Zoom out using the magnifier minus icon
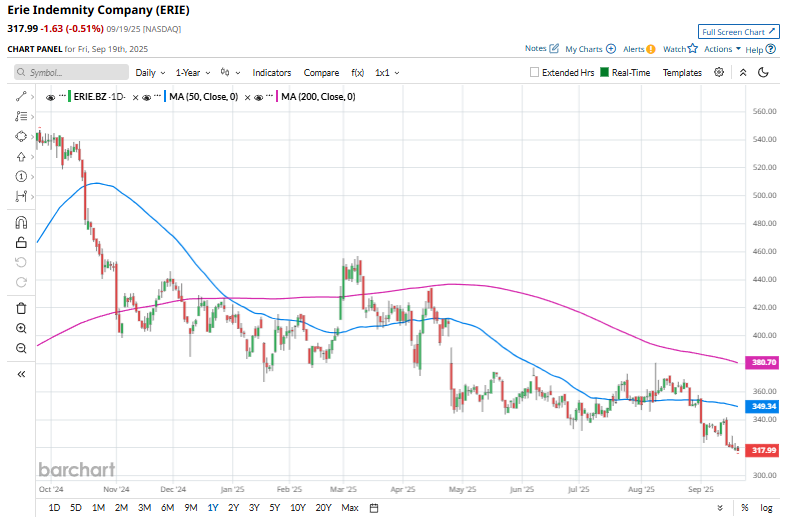Image resolution: width=786 pixels, height=526 pixels. coord(21,348)
